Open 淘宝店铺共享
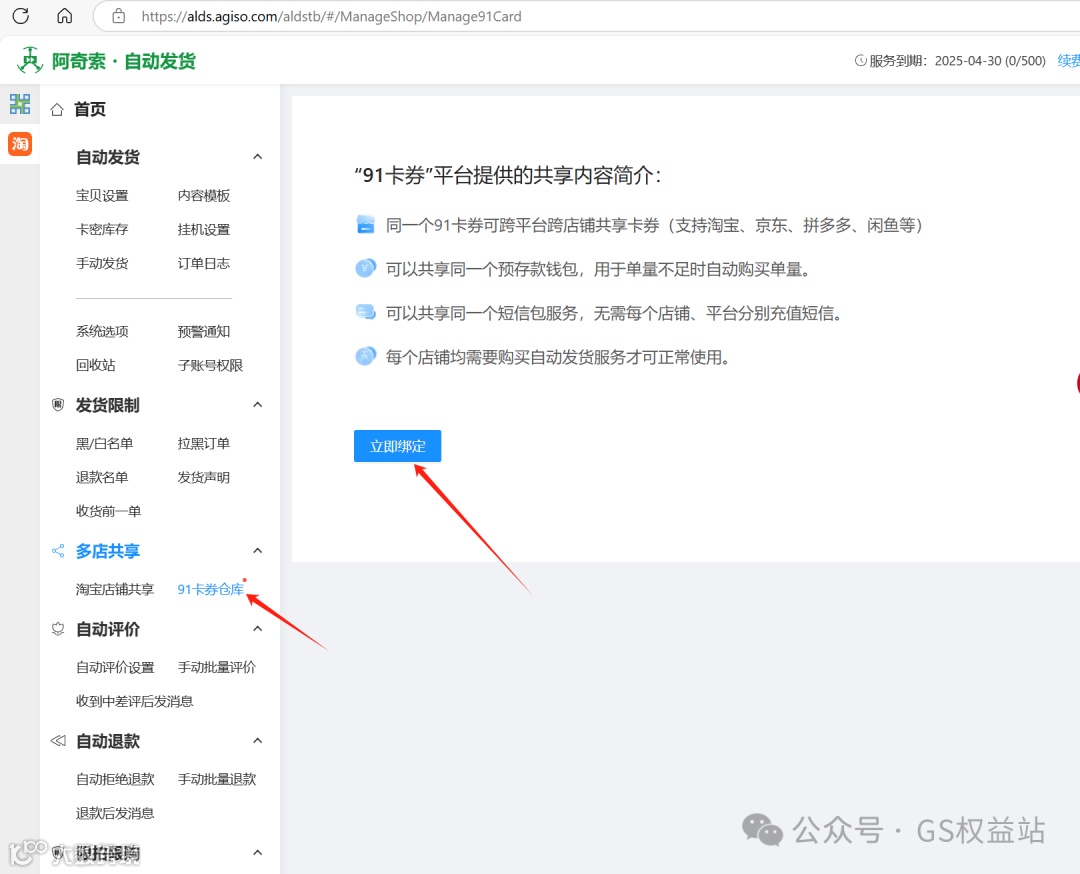This screenshot has height=874, width=1080. tap(115, 590)
